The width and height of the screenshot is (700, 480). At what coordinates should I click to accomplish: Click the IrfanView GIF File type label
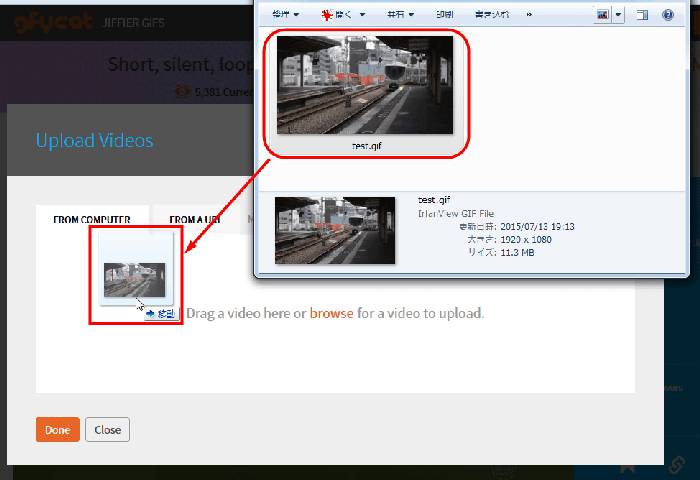pyautogui.click(x=456, y=213)
